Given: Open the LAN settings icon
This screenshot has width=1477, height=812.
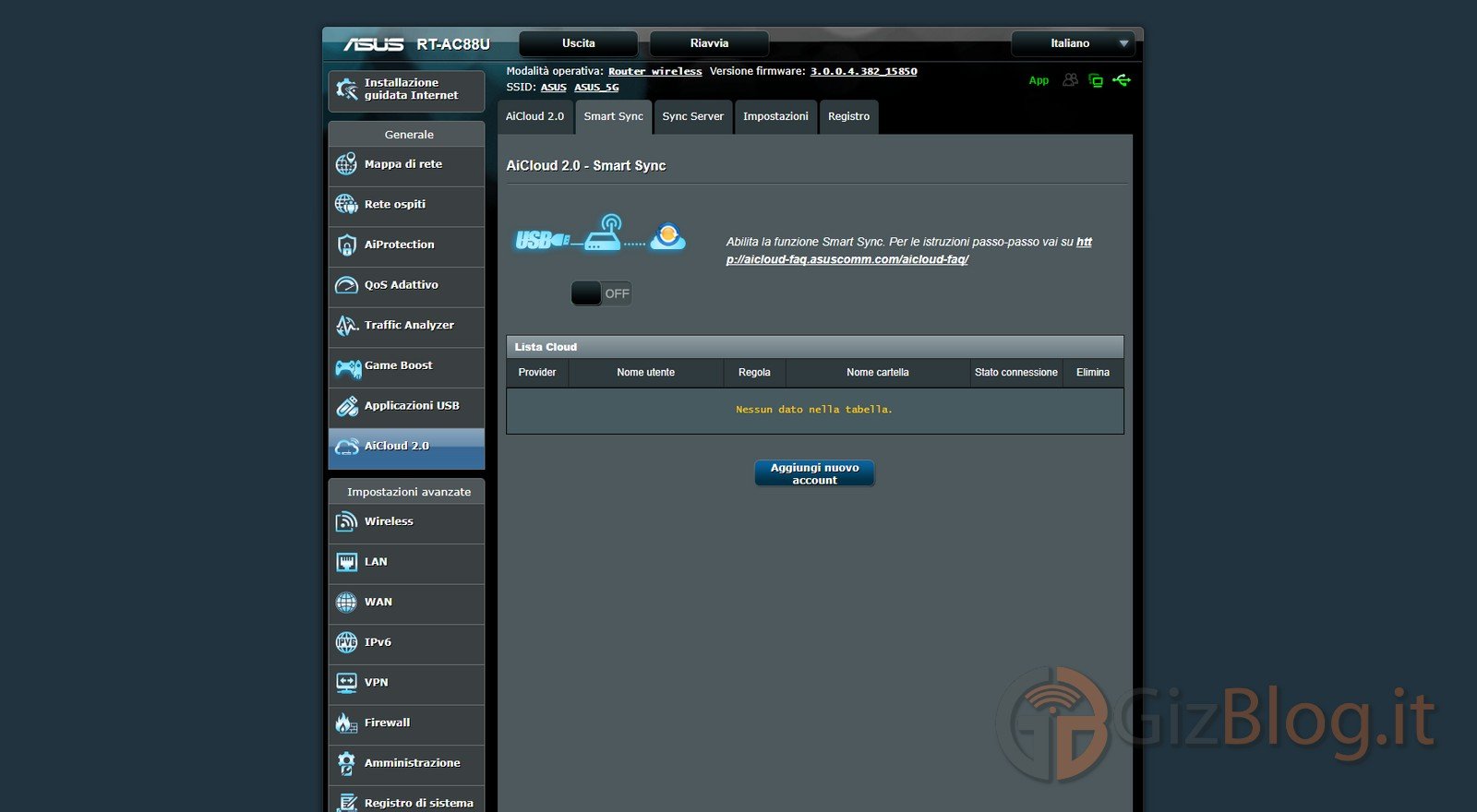Looking at the screenshot, I should point(346,562).
